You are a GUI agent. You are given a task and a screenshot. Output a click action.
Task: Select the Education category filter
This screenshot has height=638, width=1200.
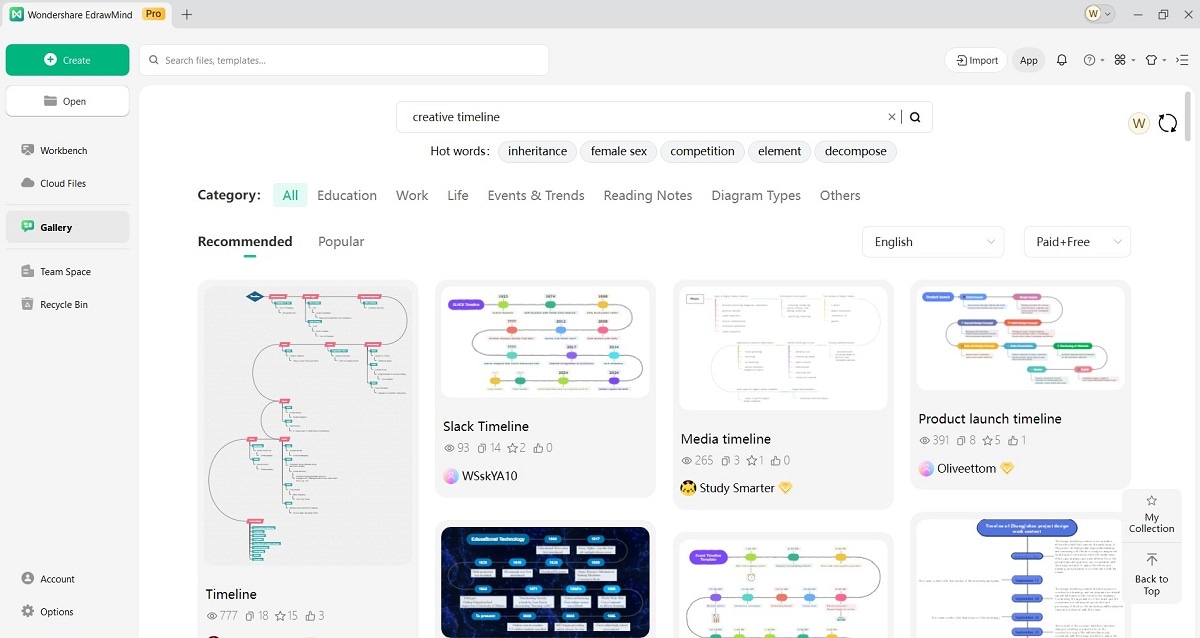tap(347, 195)
